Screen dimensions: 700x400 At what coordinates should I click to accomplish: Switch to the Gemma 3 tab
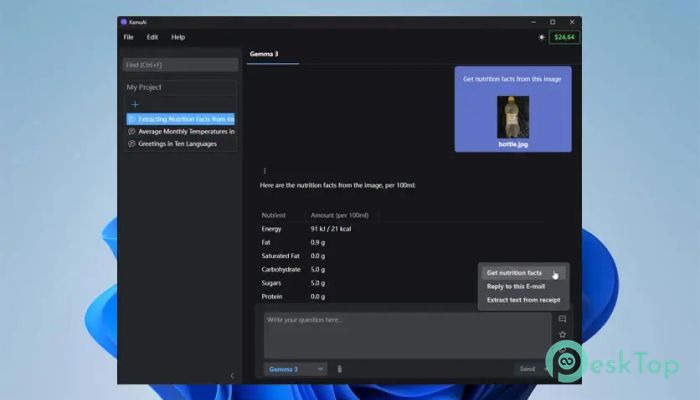(x=264, y=54)
